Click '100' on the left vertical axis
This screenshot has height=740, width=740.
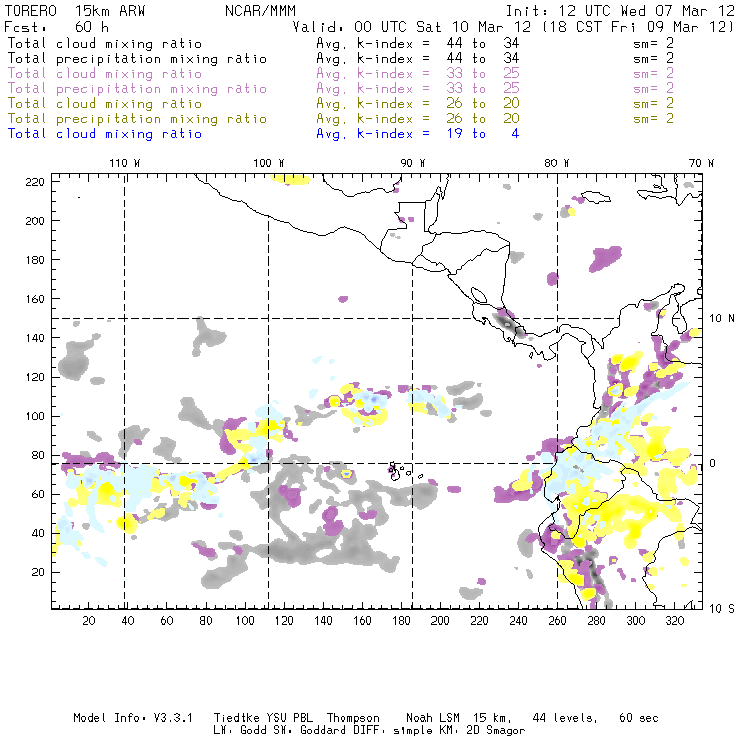coord(35,416)
